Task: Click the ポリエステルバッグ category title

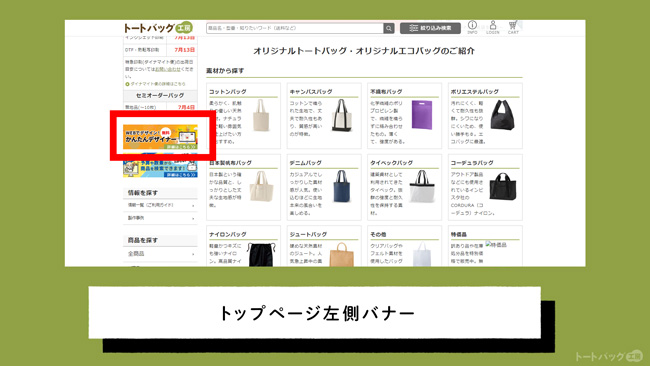Action: click(x=475, y=92)
